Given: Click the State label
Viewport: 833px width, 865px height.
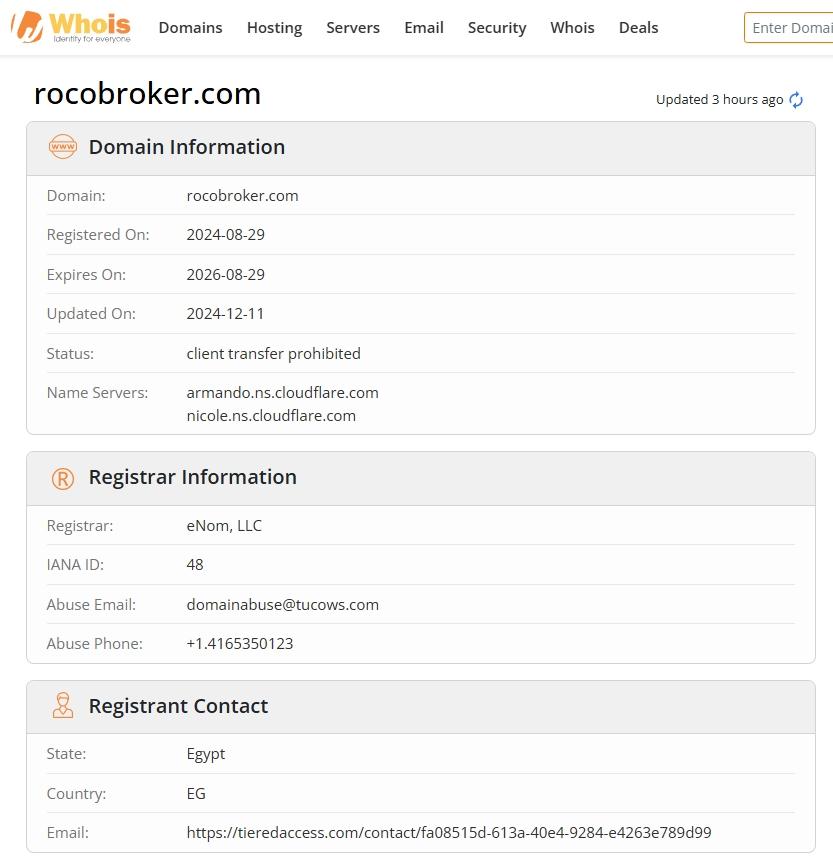Looking at the screenshot, I should [67, 754].
